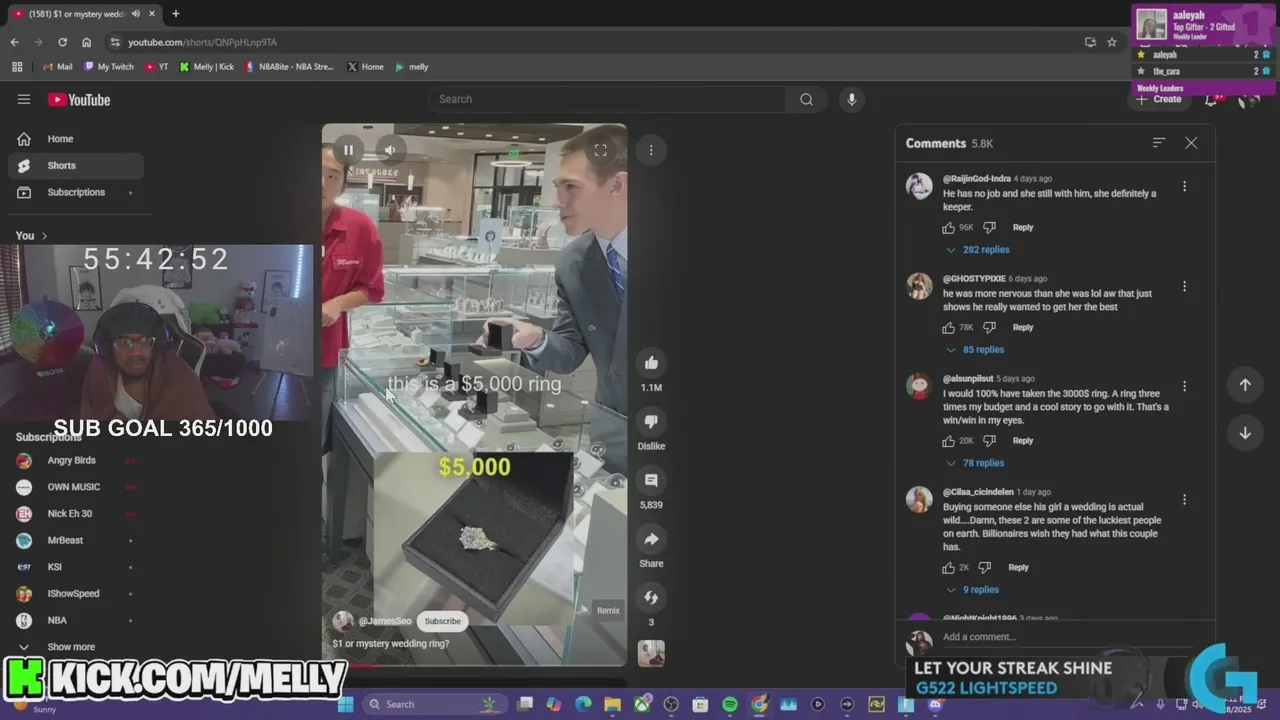Click the Add a comment field
The image size is (1280, 720).
(1070, 637)
